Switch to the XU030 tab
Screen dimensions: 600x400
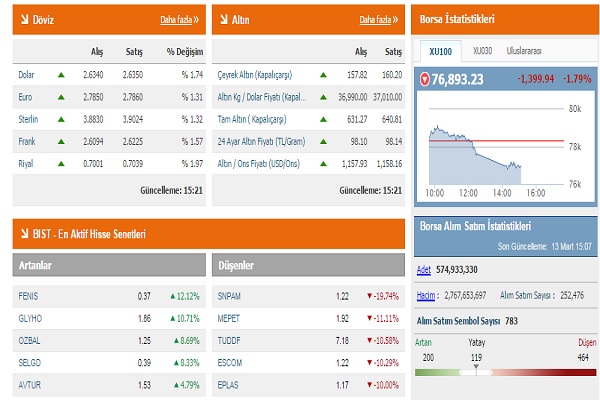click(482, 50)
